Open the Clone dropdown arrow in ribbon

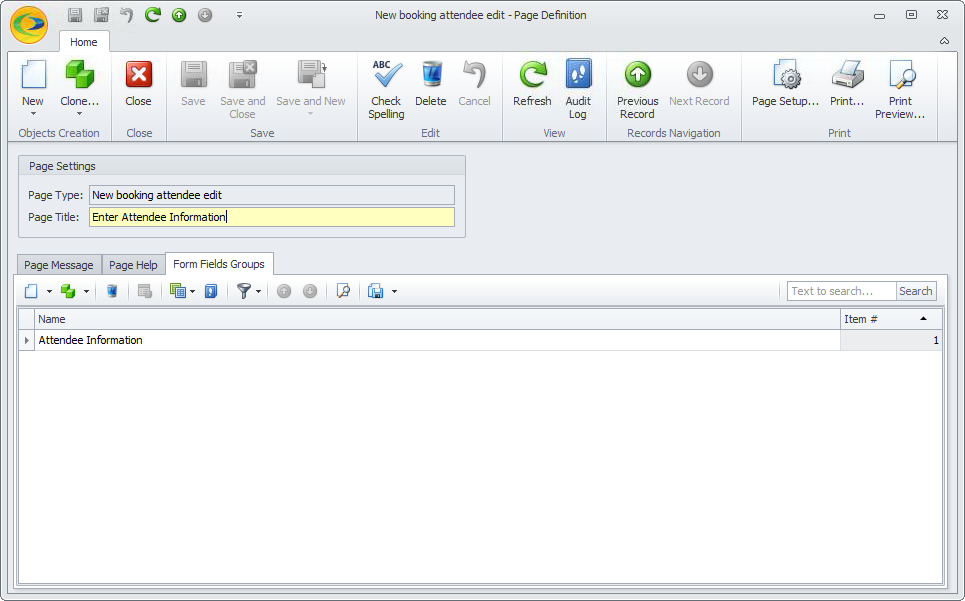click(x=79, y=114)
